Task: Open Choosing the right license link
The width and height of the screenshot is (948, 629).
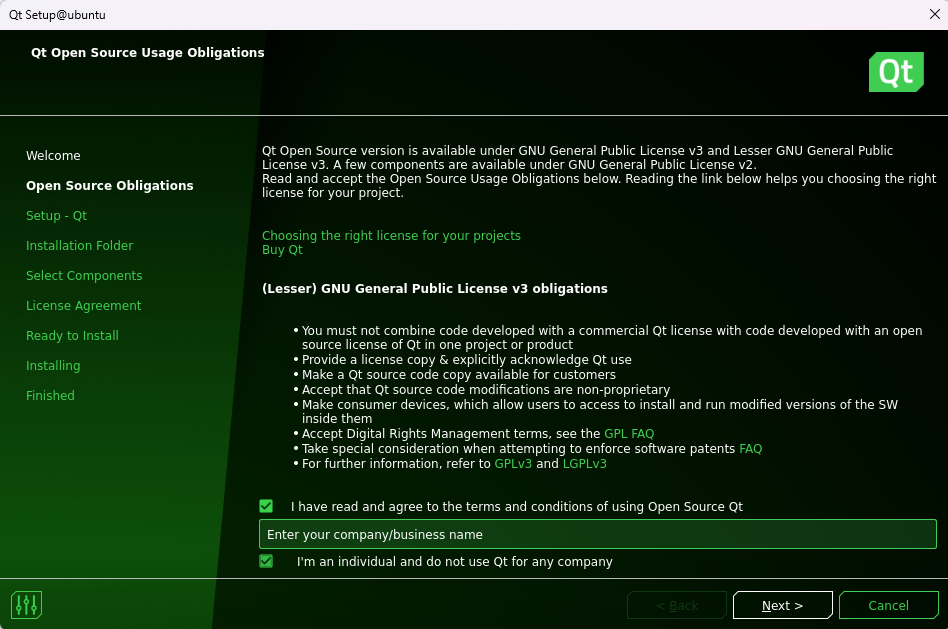Action: pos(391,236)
